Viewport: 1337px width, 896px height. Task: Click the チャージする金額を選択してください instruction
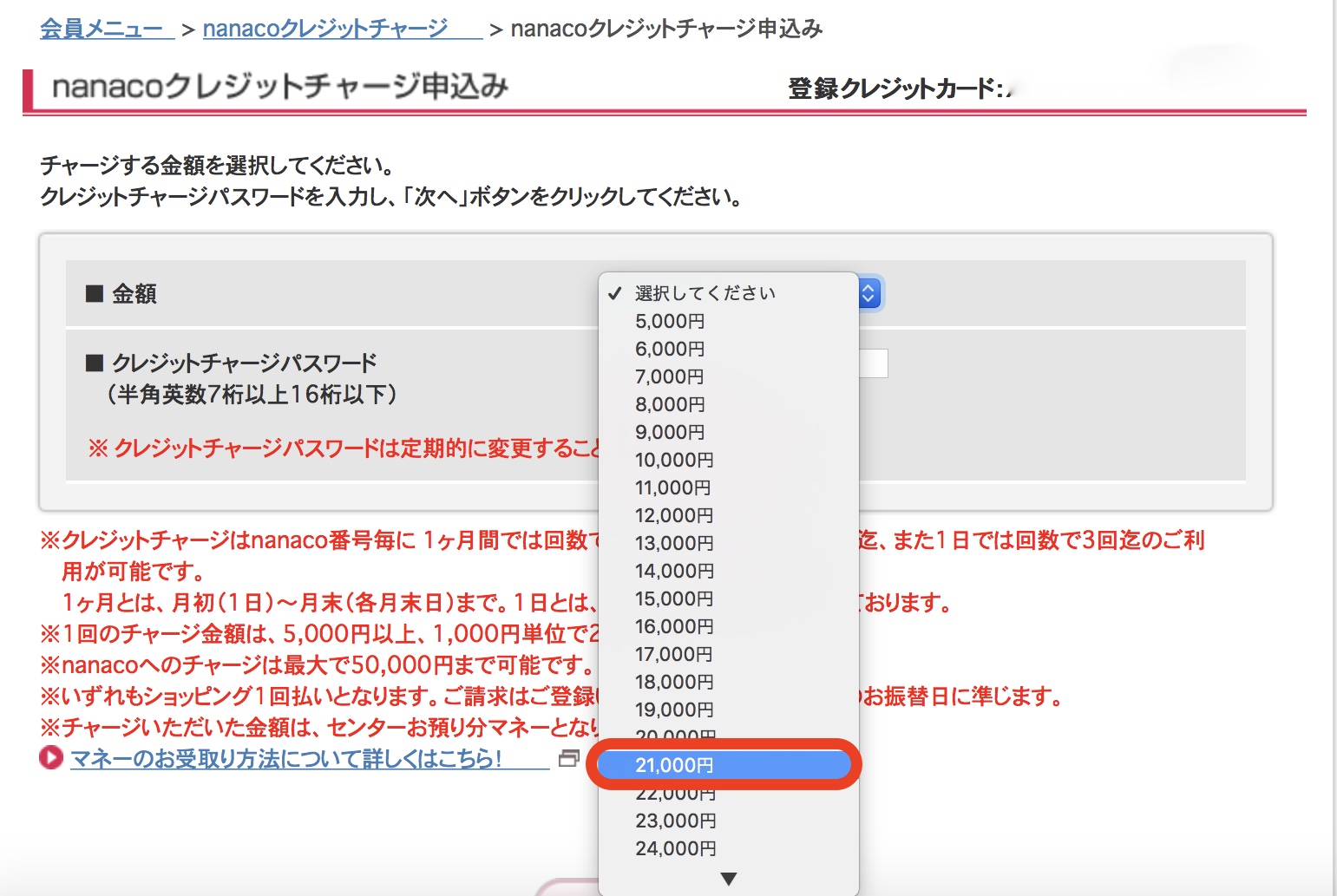tap(218, 166)
